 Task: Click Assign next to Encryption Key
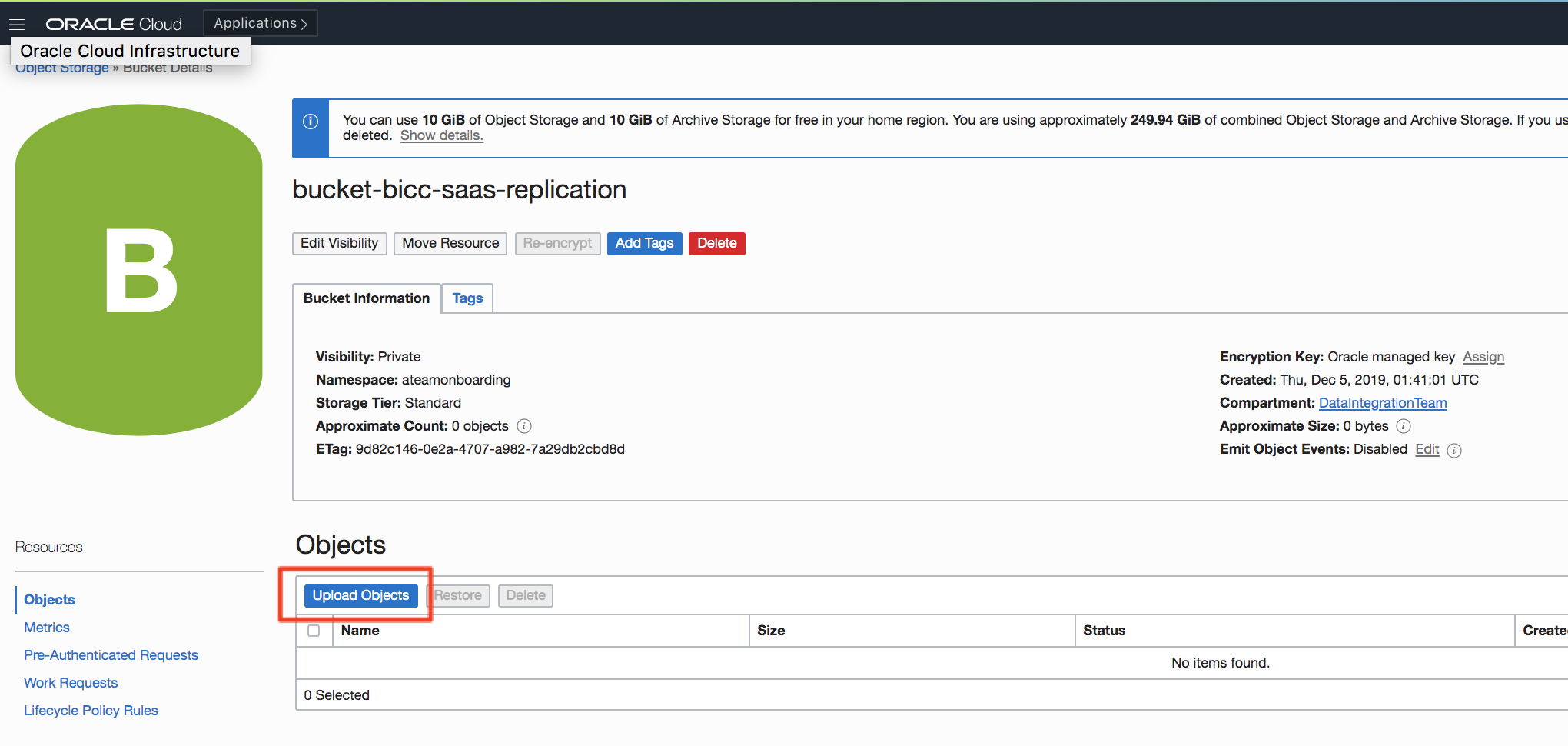click(1483, 357)
